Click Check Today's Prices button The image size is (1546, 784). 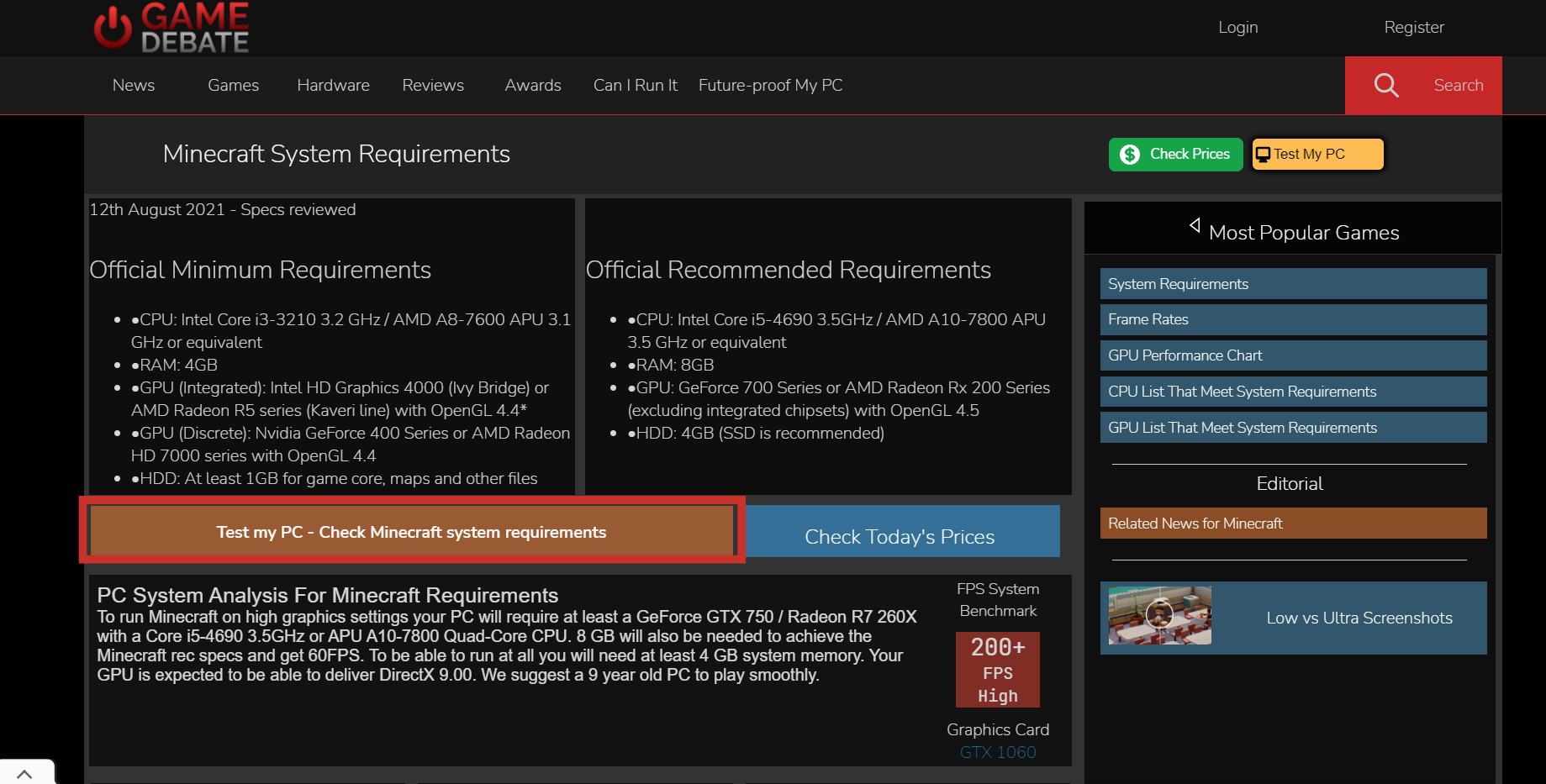(x=902, y=531)
